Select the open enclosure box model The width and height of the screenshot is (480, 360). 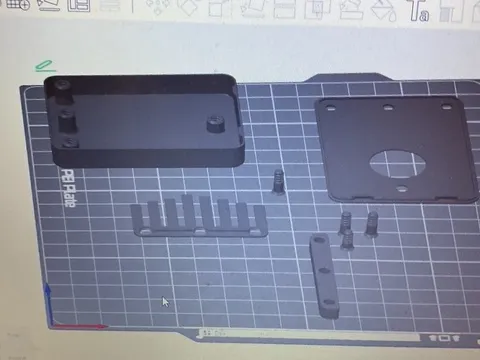pyautogui.click(x=144, y=121)
